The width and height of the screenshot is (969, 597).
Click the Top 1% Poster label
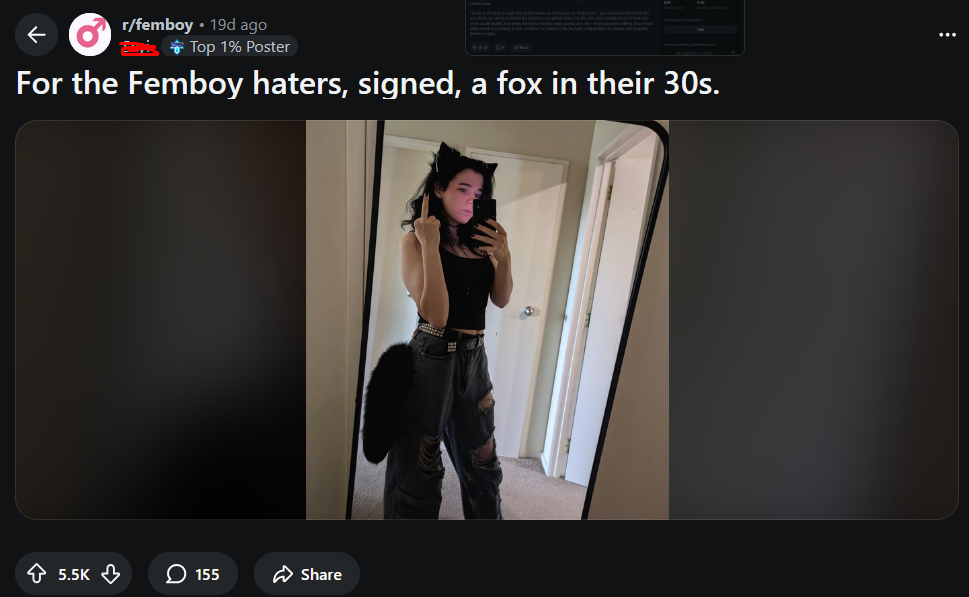(240, 47)
